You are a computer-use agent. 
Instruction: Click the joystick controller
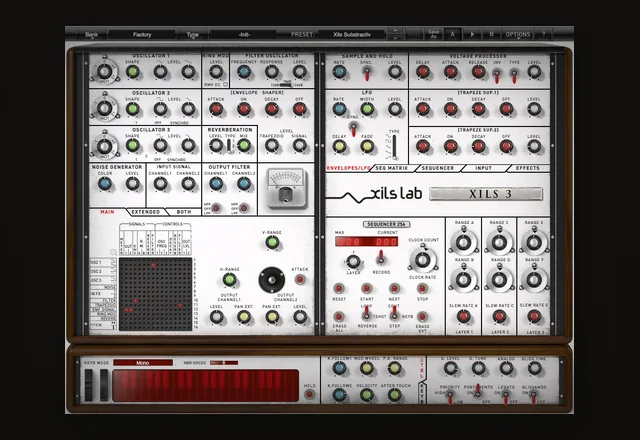click(x=272, y=280)
